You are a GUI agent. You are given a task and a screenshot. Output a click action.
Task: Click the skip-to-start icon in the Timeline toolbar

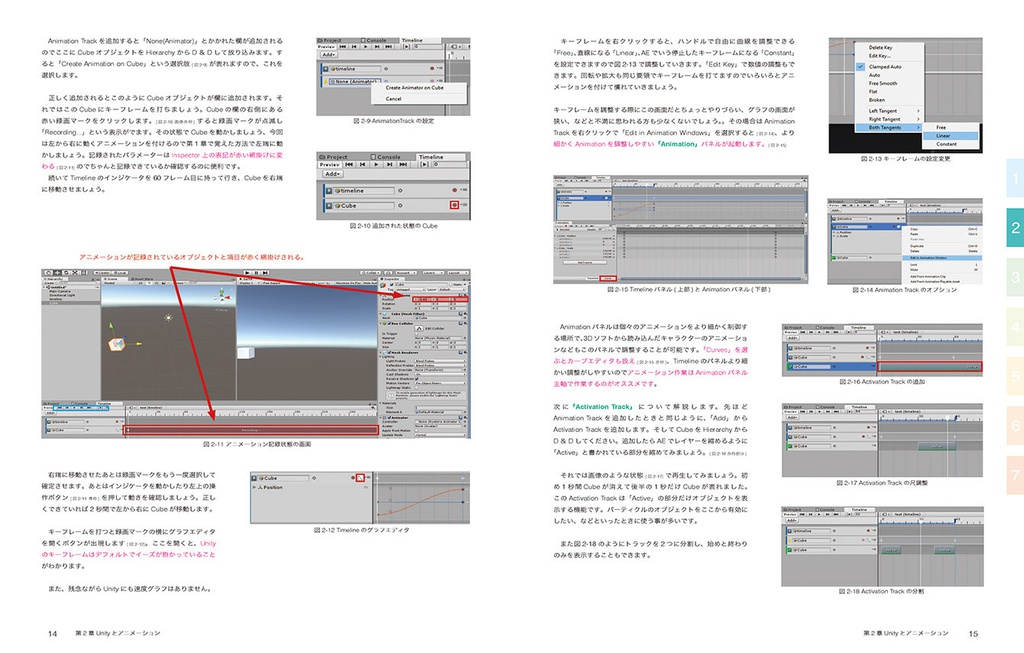click(342, 46)
